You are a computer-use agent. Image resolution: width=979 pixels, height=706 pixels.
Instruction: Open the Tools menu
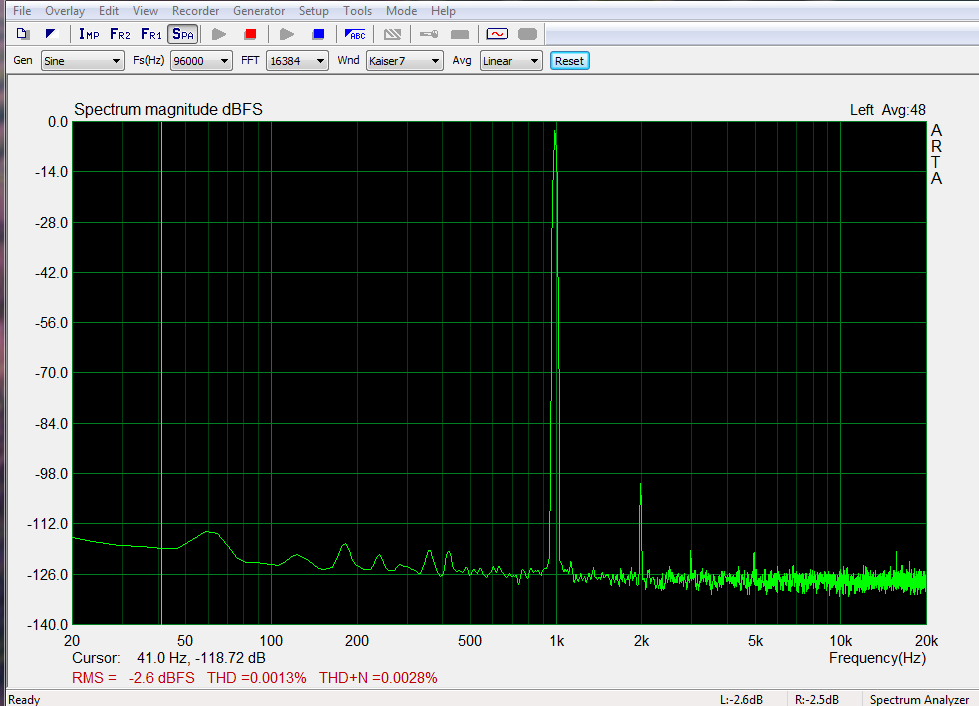357,11
